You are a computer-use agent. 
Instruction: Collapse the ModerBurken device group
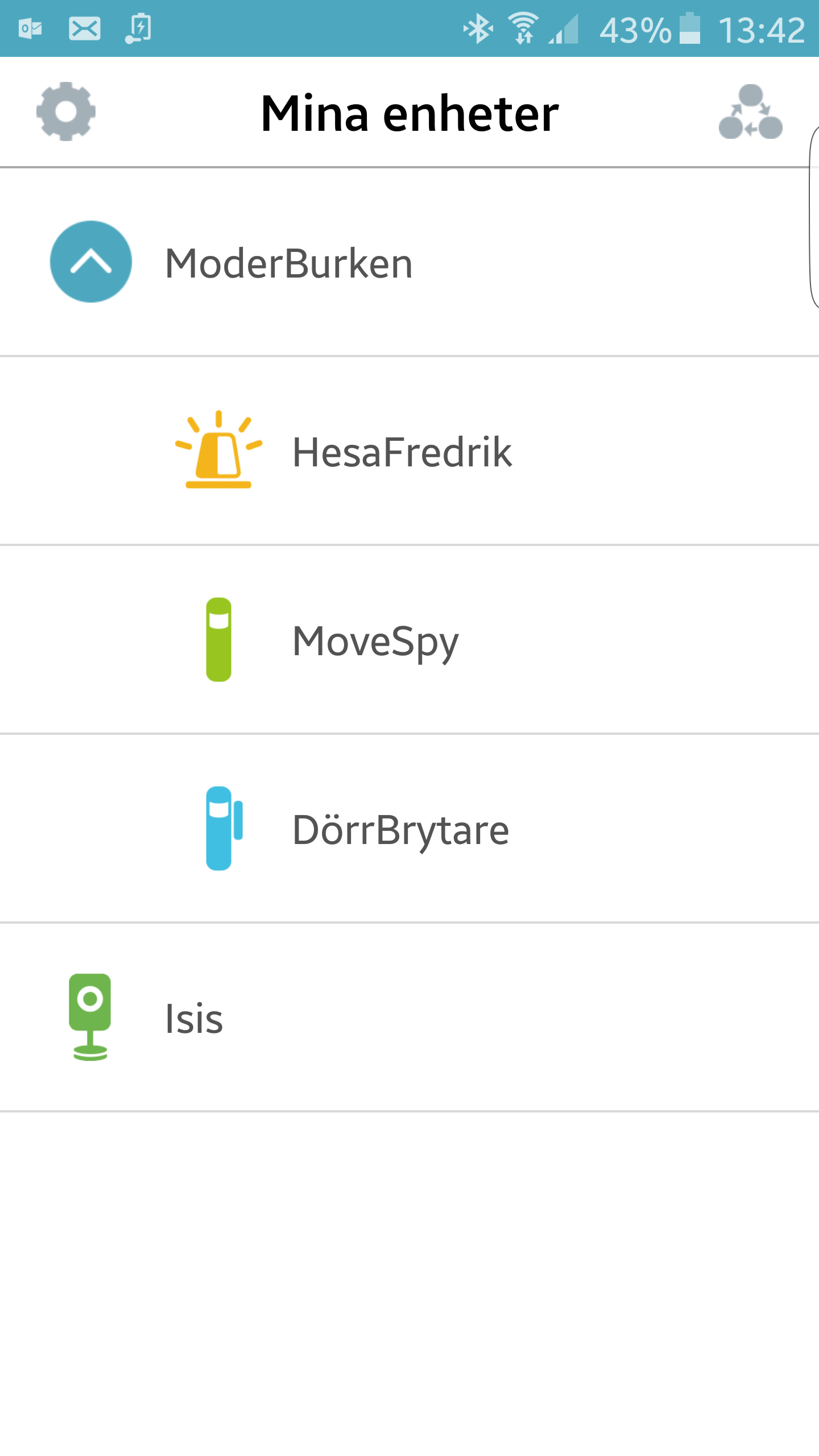click(x=91, y=262)
